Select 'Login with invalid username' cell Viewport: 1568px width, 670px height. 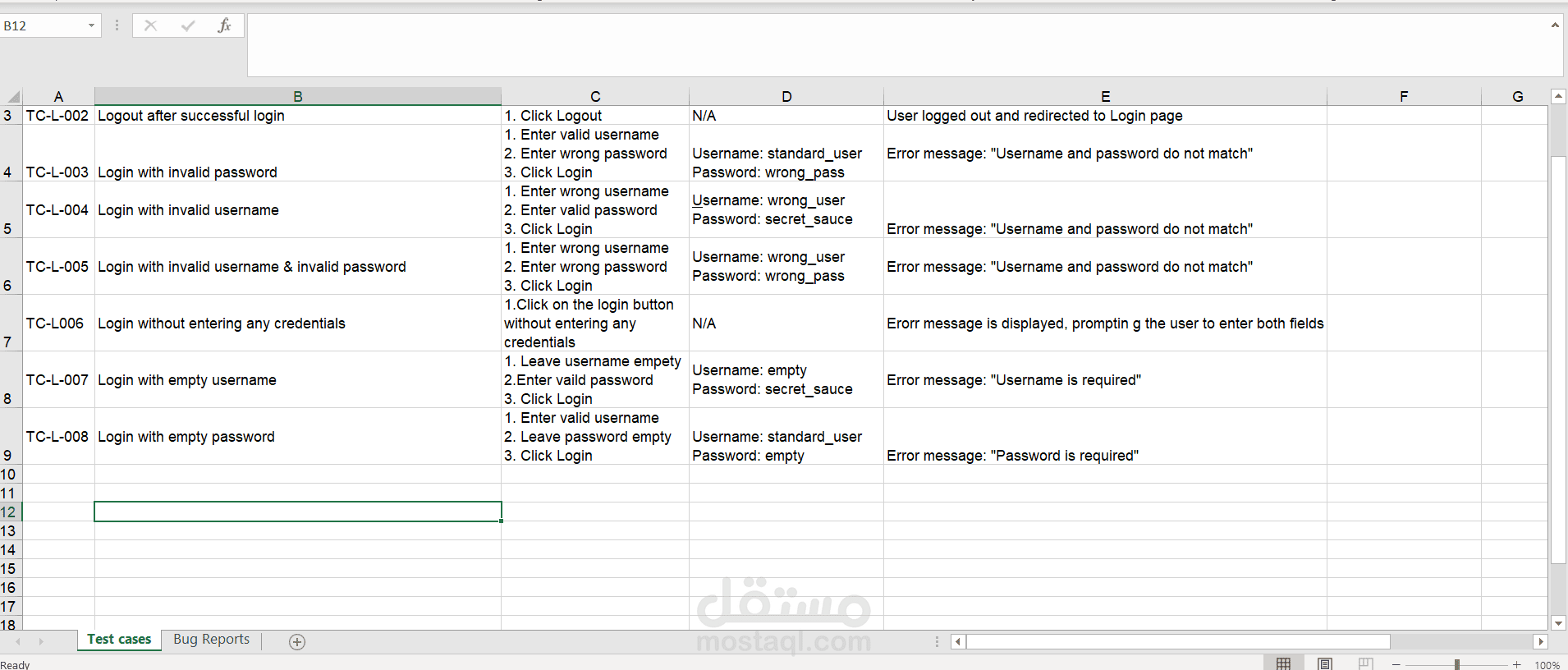coord(298,210)
